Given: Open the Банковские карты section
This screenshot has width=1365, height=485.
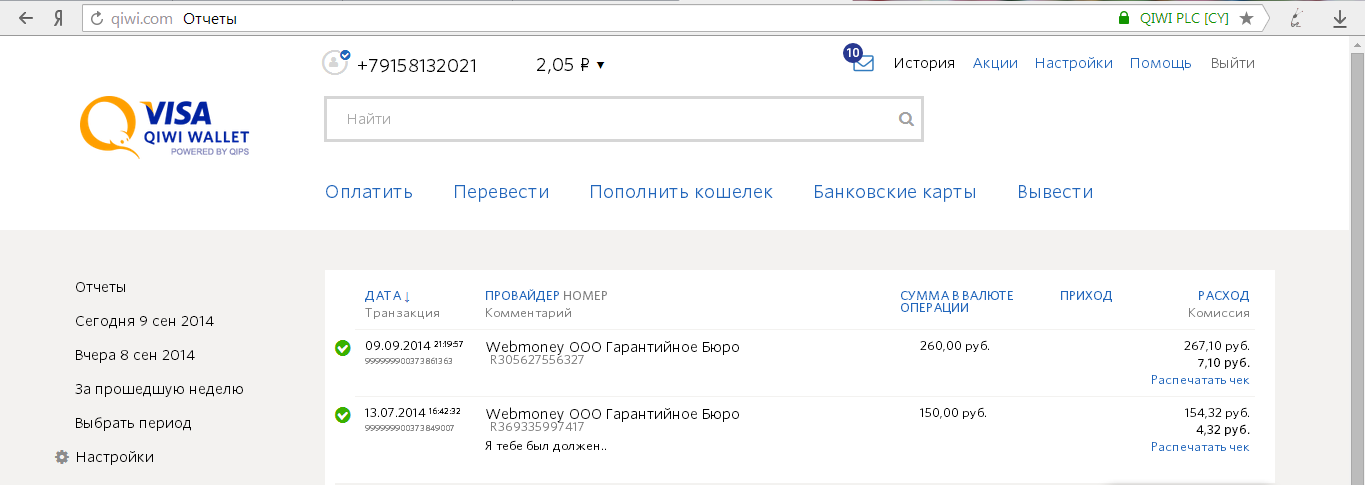Looking at the screenshot, I should [x=895, y=192].
